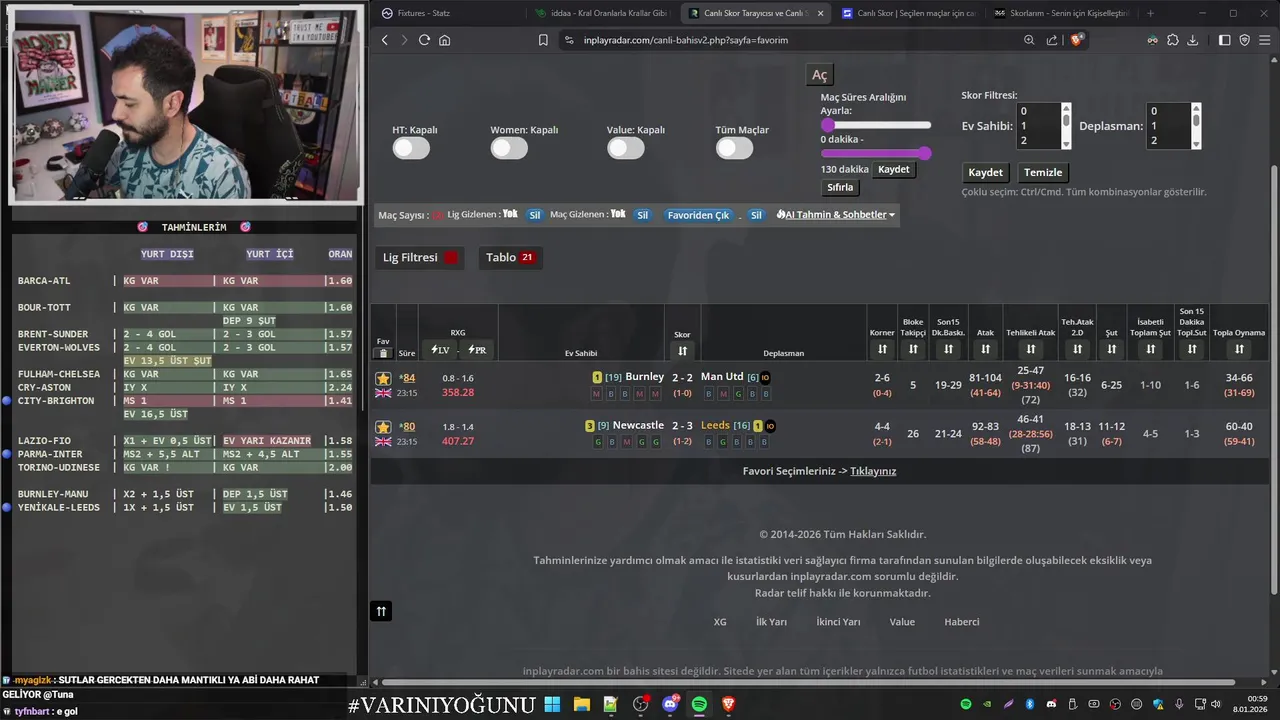Viewport: 1280px width, 720px height.
Task: Toggle the Women: Kapalı switch
Action: [x=509, y=149]
